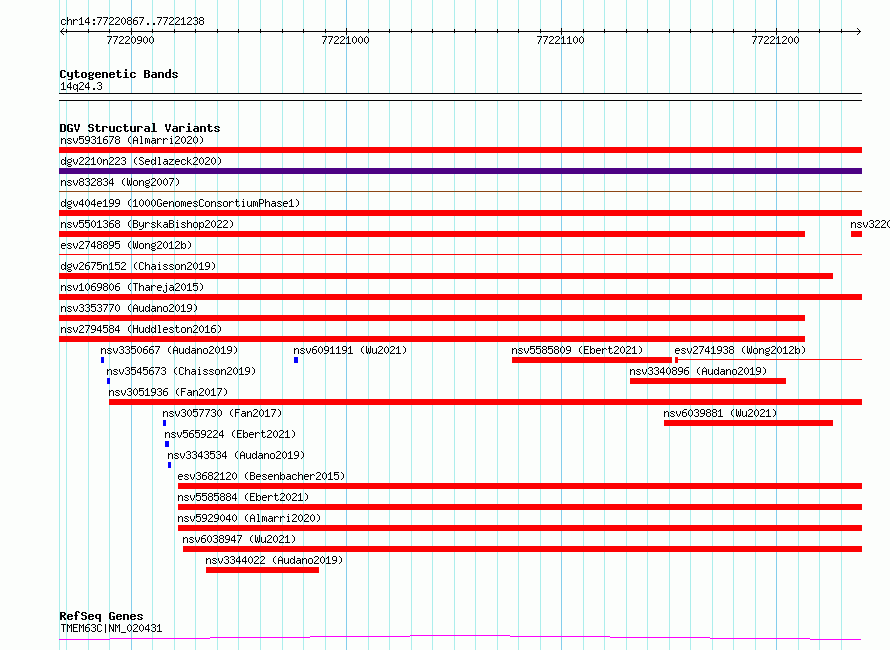Click nsv3343534 (Audano2019) label

236,455
